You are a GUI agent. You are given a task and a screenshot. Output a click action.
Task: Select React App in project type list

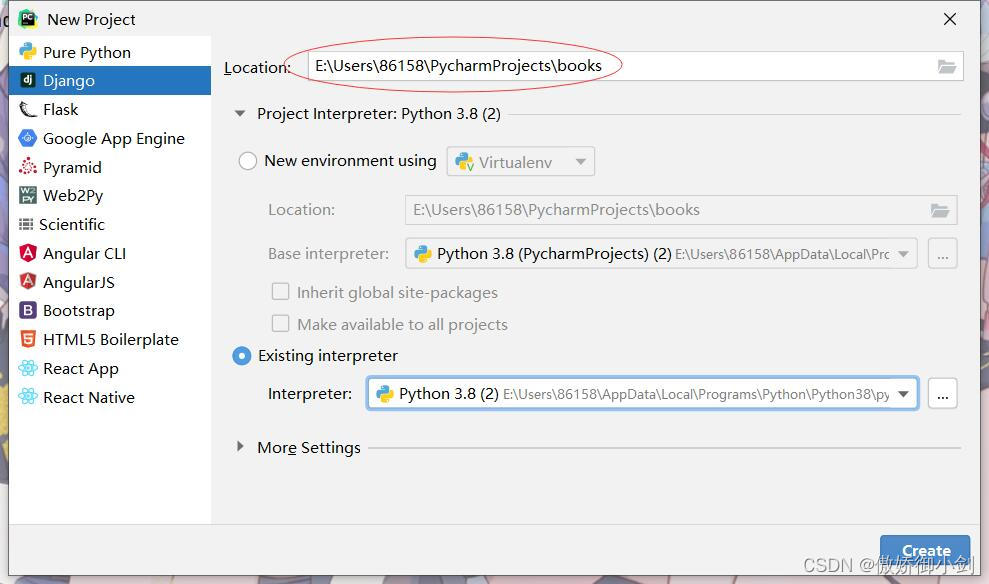(x=110, y=368)
